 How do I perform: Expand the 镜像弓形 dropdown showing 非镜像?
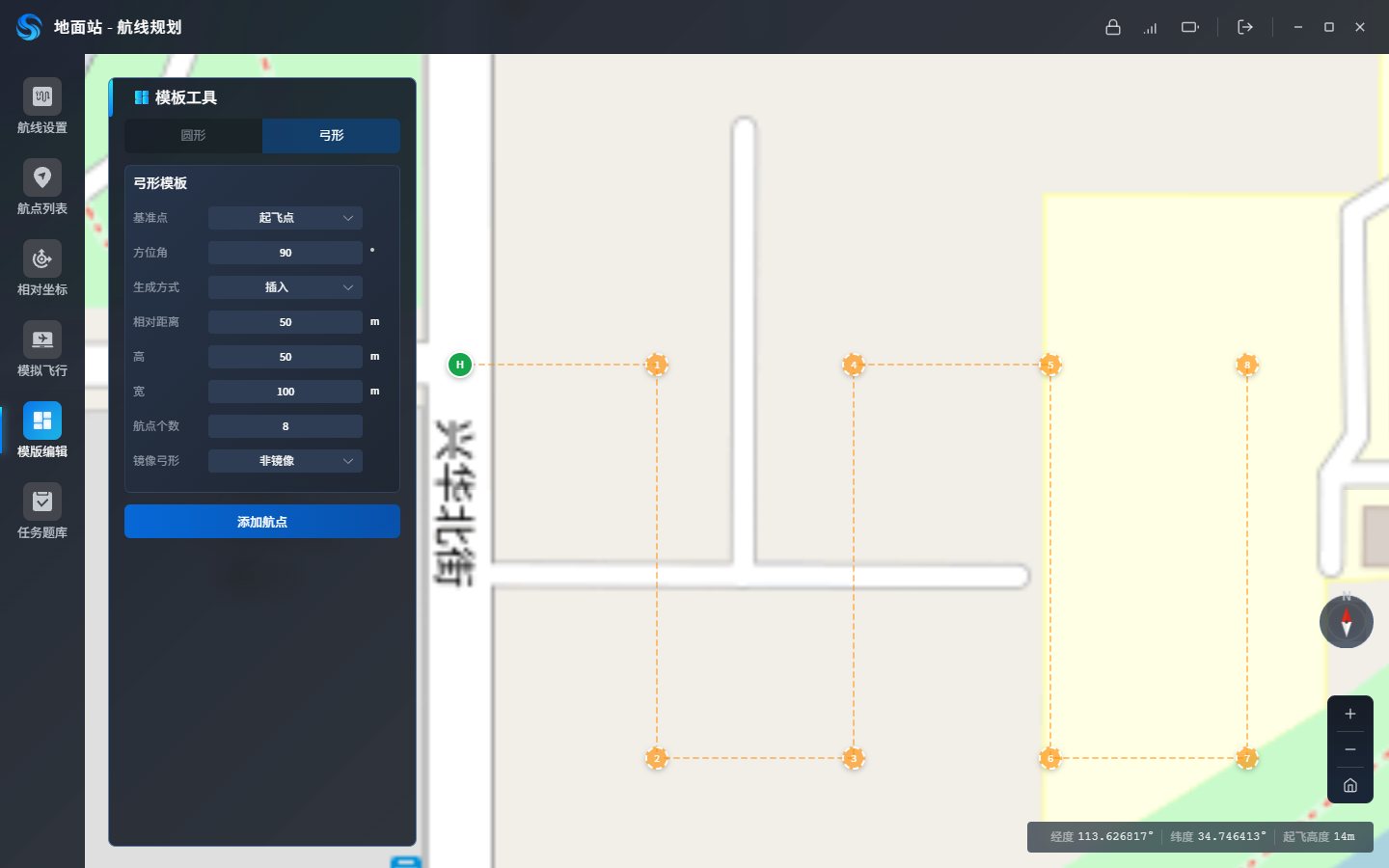point(286,461)
